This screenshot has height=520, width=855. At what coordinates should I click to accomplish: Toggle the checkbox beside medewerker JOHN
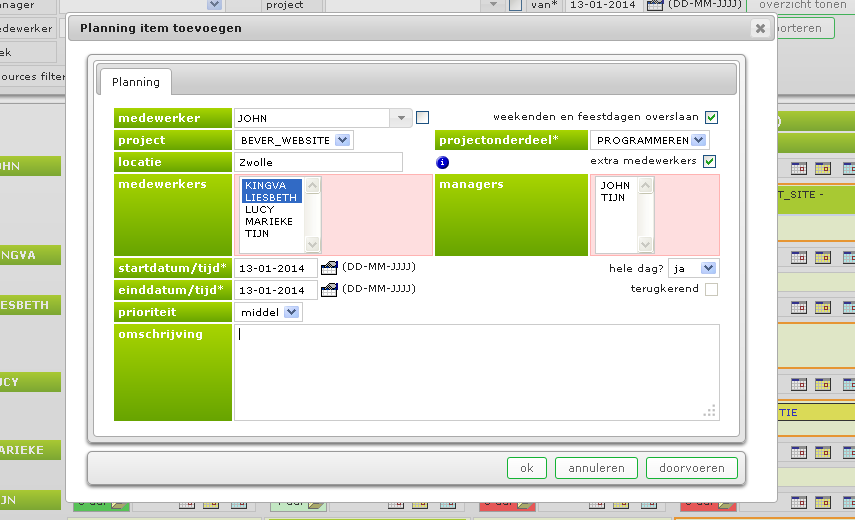pos(422,118)
